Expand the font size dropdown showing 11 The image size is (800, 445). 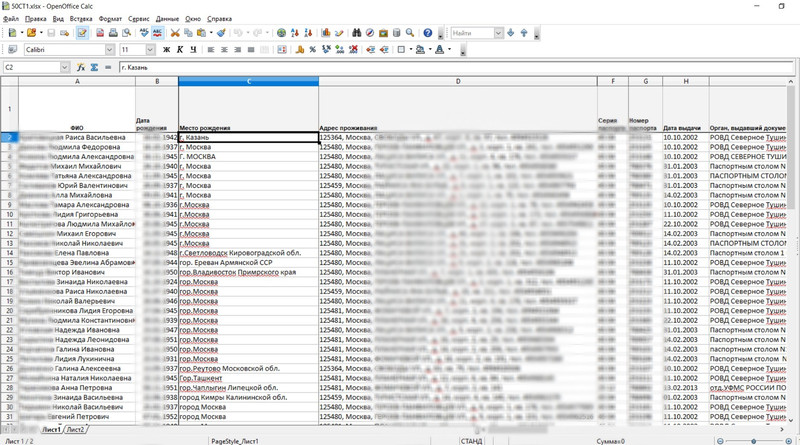(150, 49)
